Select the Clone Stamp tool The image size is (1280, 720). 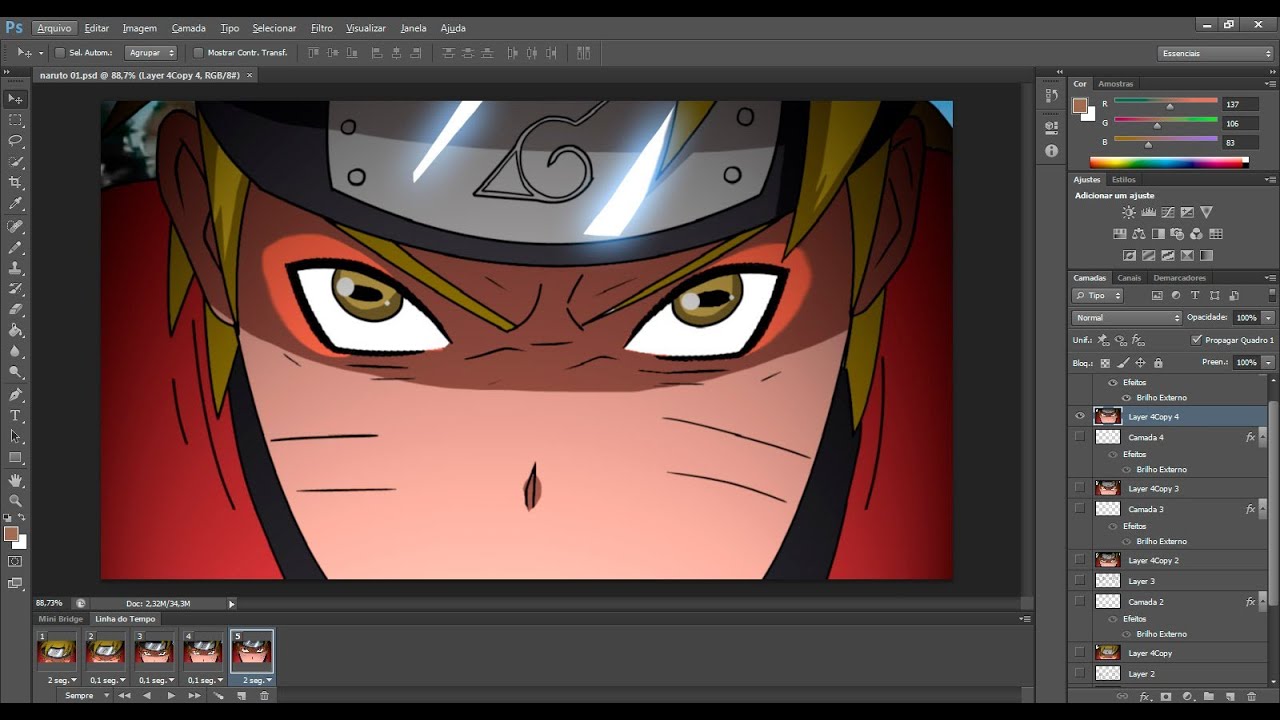pos(15,269)
